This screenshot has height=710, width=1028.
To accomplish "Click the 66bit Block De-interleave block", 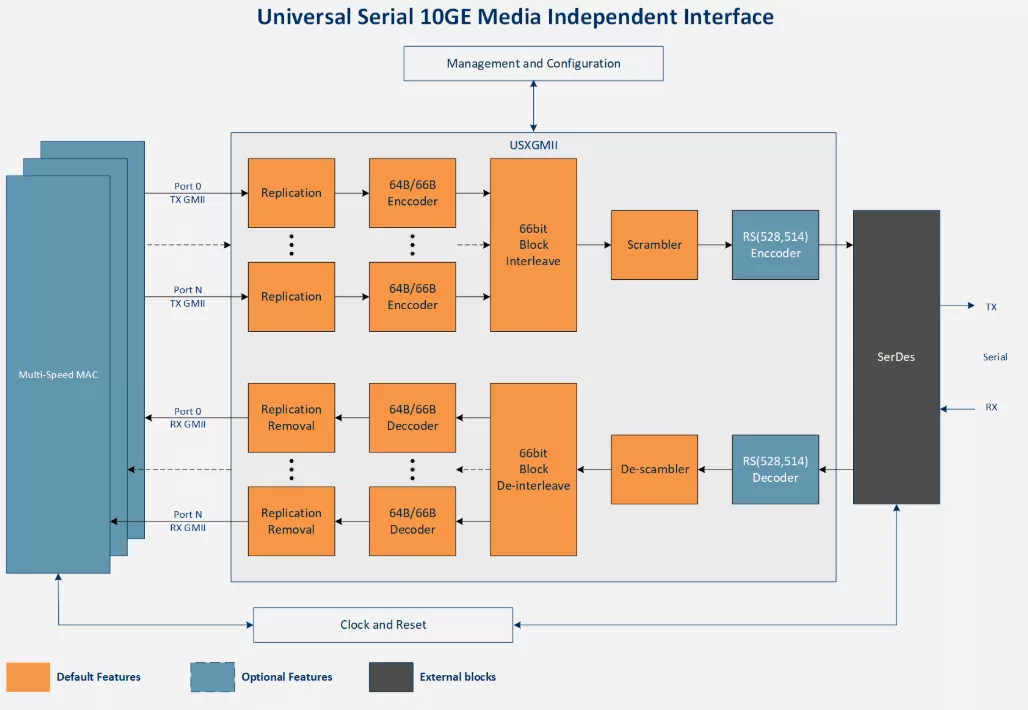I will coord(533,469).
